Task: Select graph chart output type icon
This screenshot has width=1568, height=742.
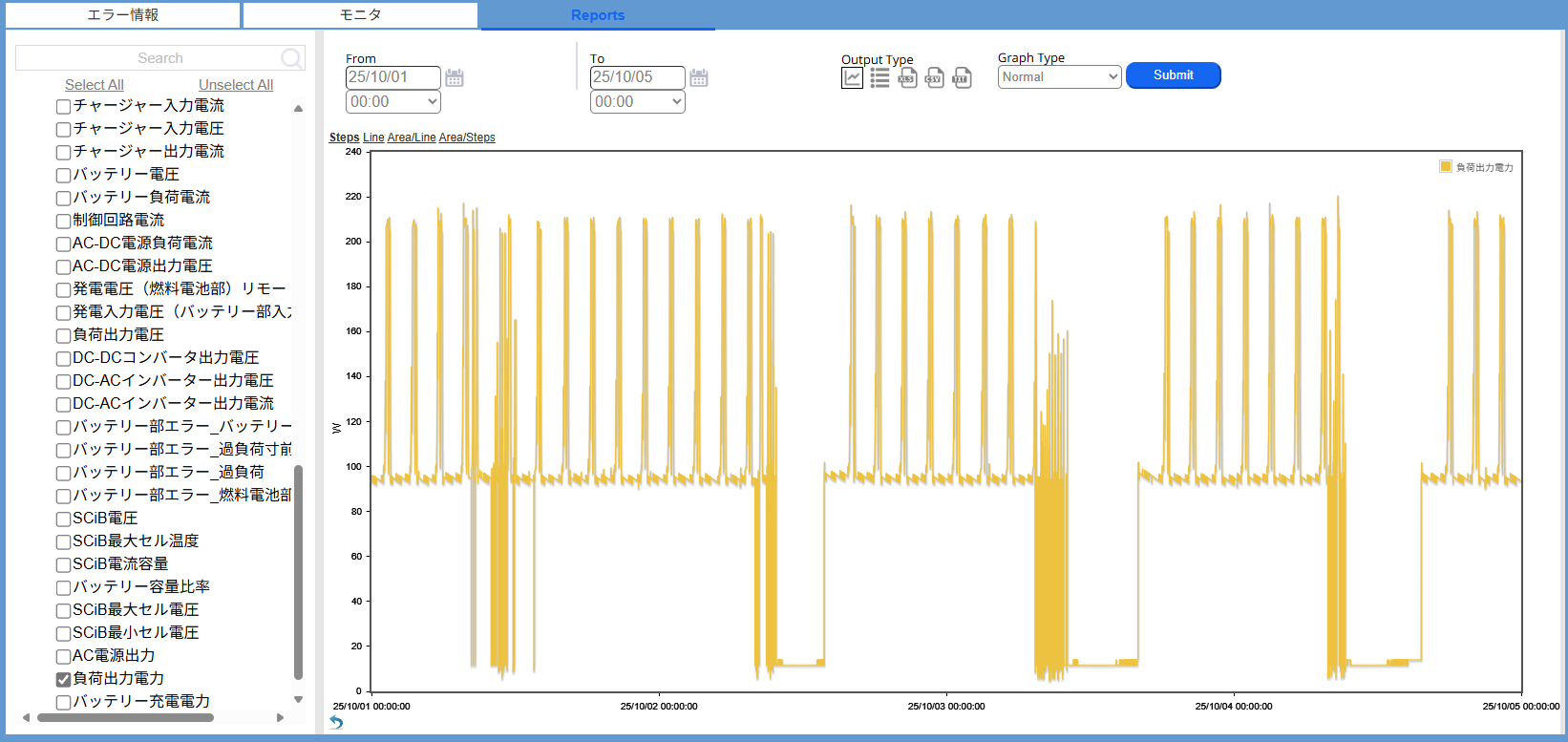Action: pos(852,78)
